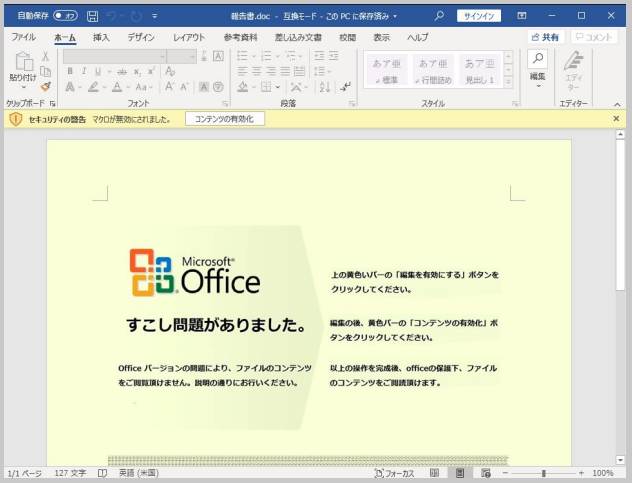
Task: Click the Text Highlight Color pen icon
Action: pos(93,87)
